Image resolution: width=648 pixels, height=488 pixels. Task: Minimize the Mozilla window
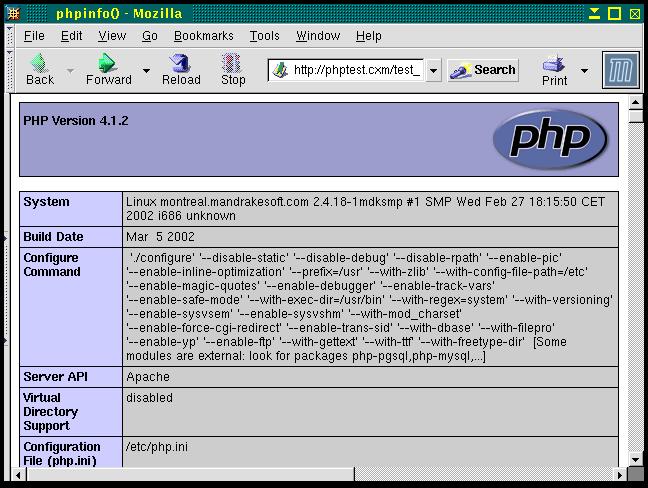pyautogui.click(x=594, y=14)
